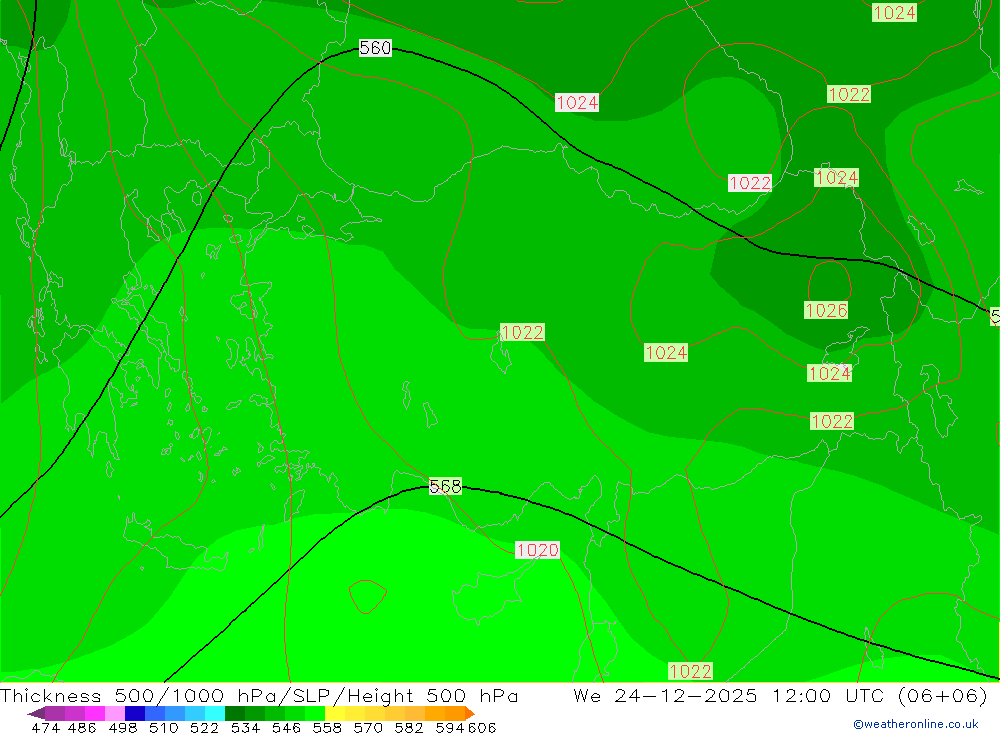Click the purple left arrow tip of the legend

[x=36, y=714]
